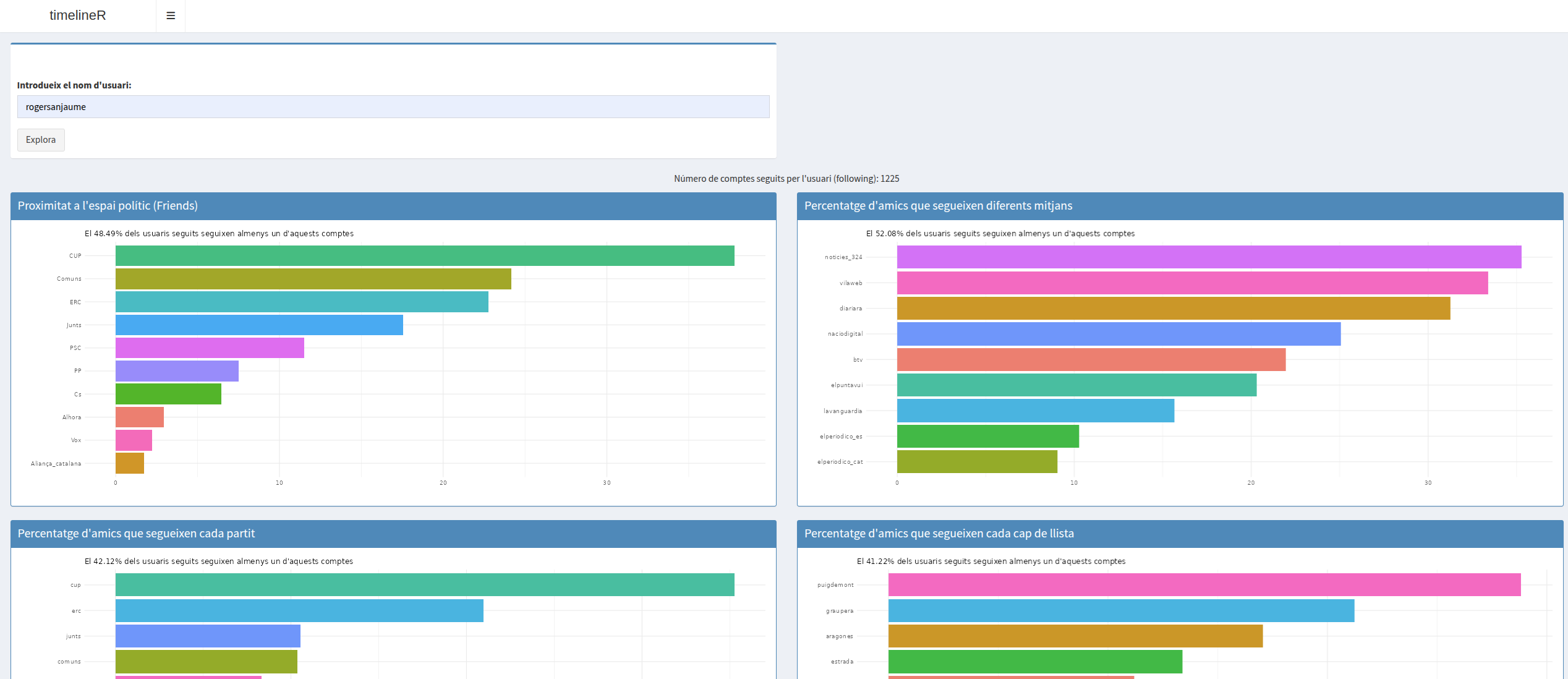
Task: Click the ERC teal bar
Action: pyautogui.click(x=302, y=302)
